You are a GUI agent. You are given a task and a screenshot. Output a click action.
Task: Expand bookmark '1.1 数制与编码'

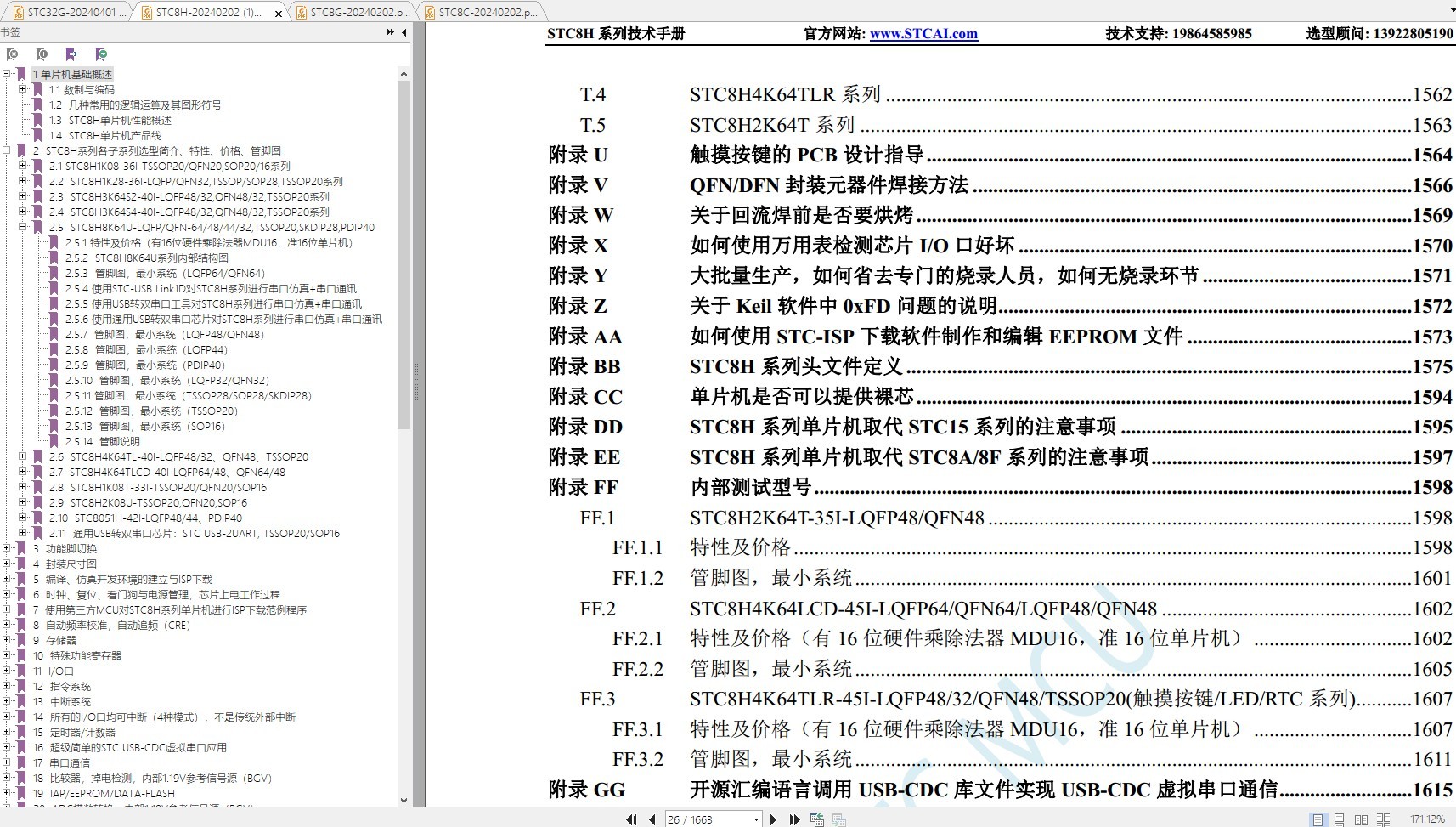tap(23, 89)
